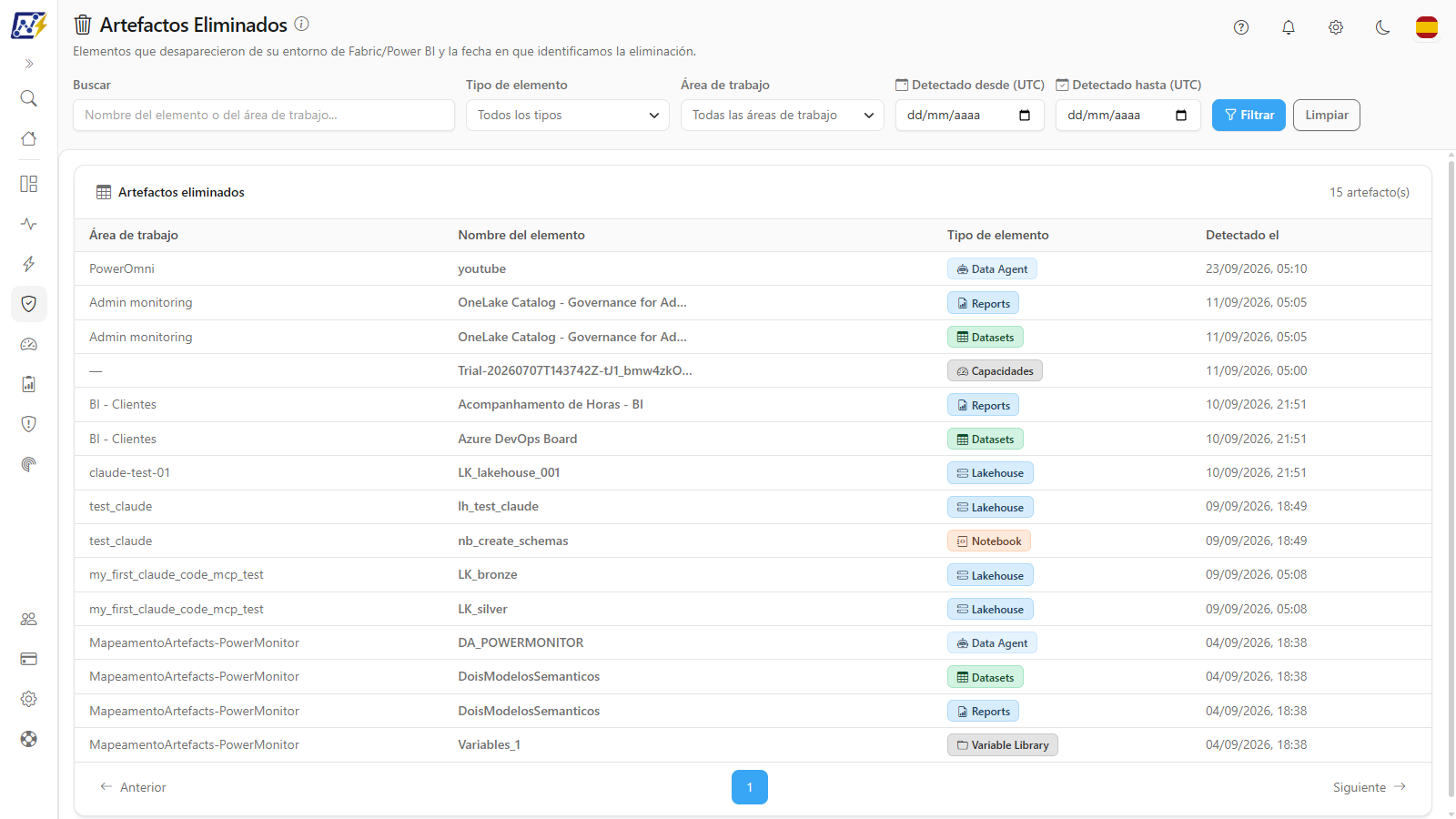Click the Filtrar button
The height and width of the screenshot is (819, 1456).
pyautogui.click(x=1249, y=115)
